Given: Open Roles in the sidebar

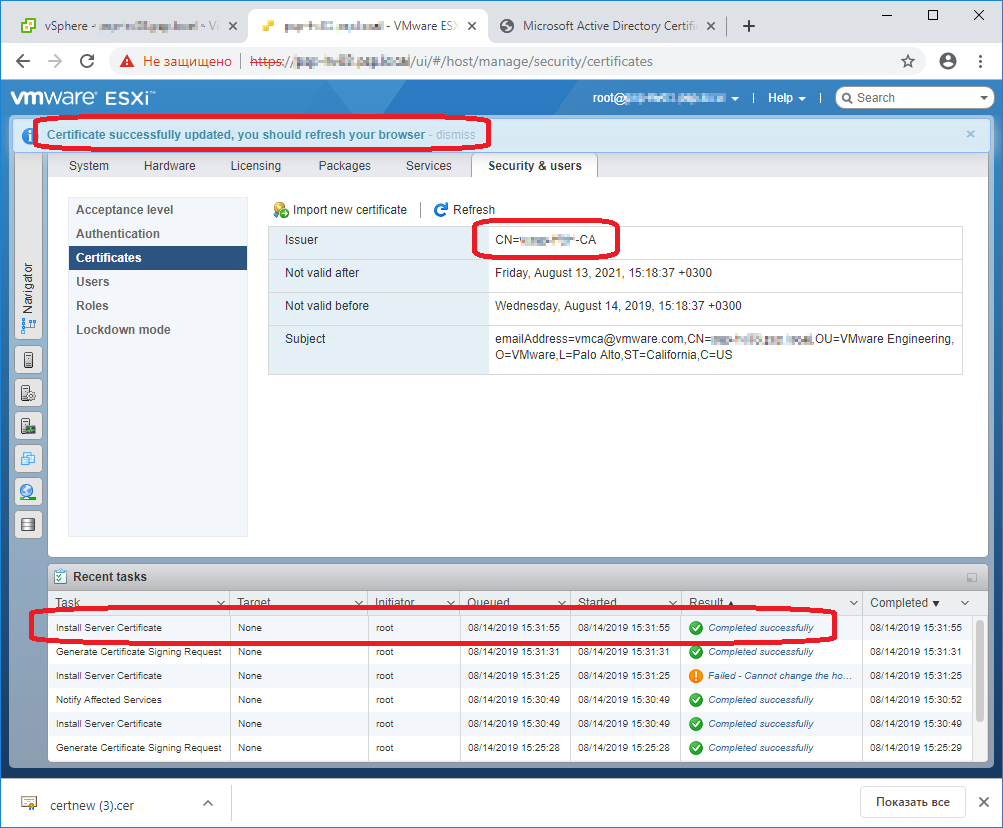Looking at the screenshot, I should (x=158, y=306).
